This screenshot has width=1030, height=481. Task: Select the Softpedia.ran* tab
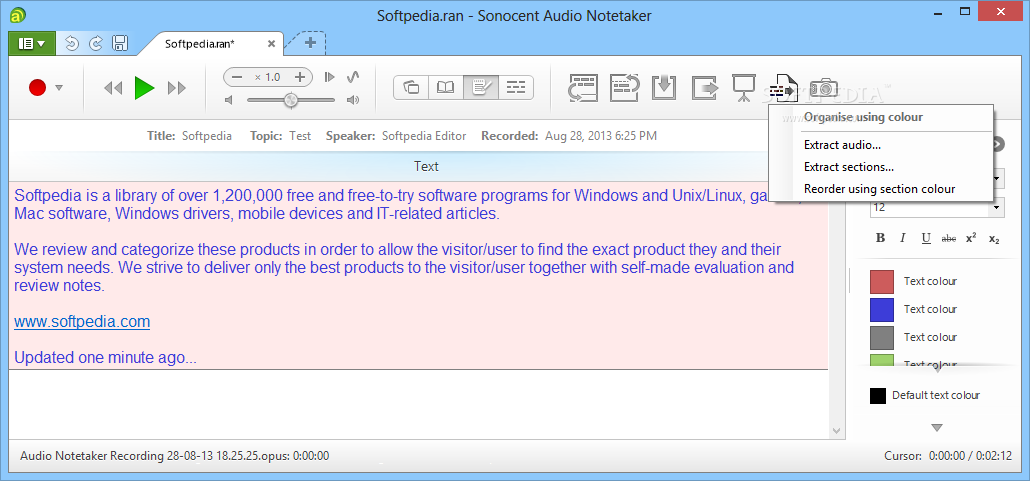click(200, 44)
